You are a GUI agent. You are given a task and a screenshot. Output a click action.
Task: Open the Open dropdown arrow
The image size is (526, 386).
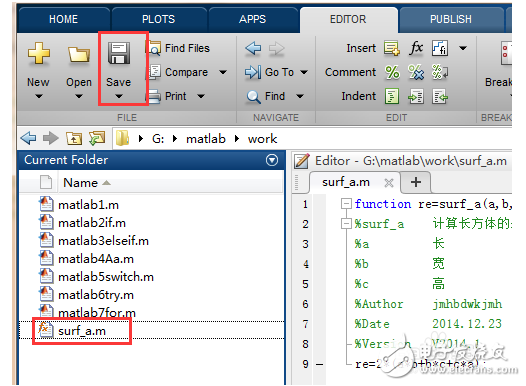click(x=79, y=97)
